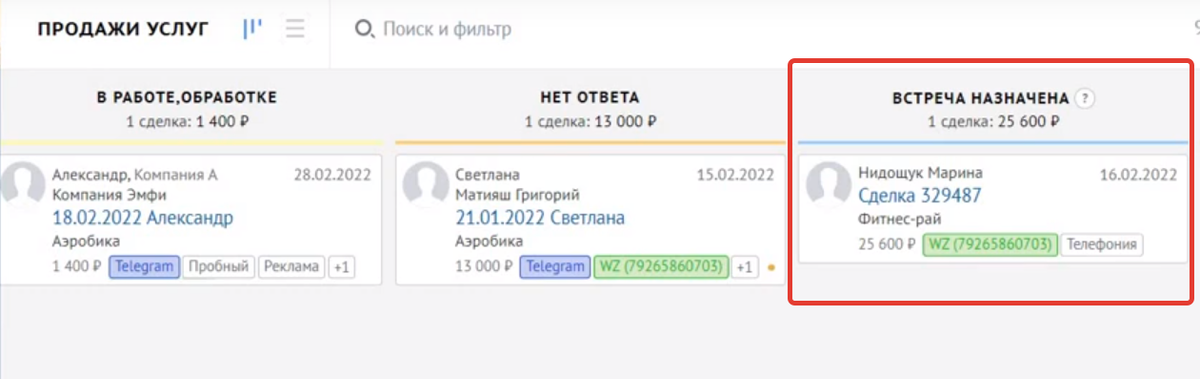Expand +1 tags on Александр deal
The height and width of the screenshot is (379, 1200).
[x=342, y=267]
